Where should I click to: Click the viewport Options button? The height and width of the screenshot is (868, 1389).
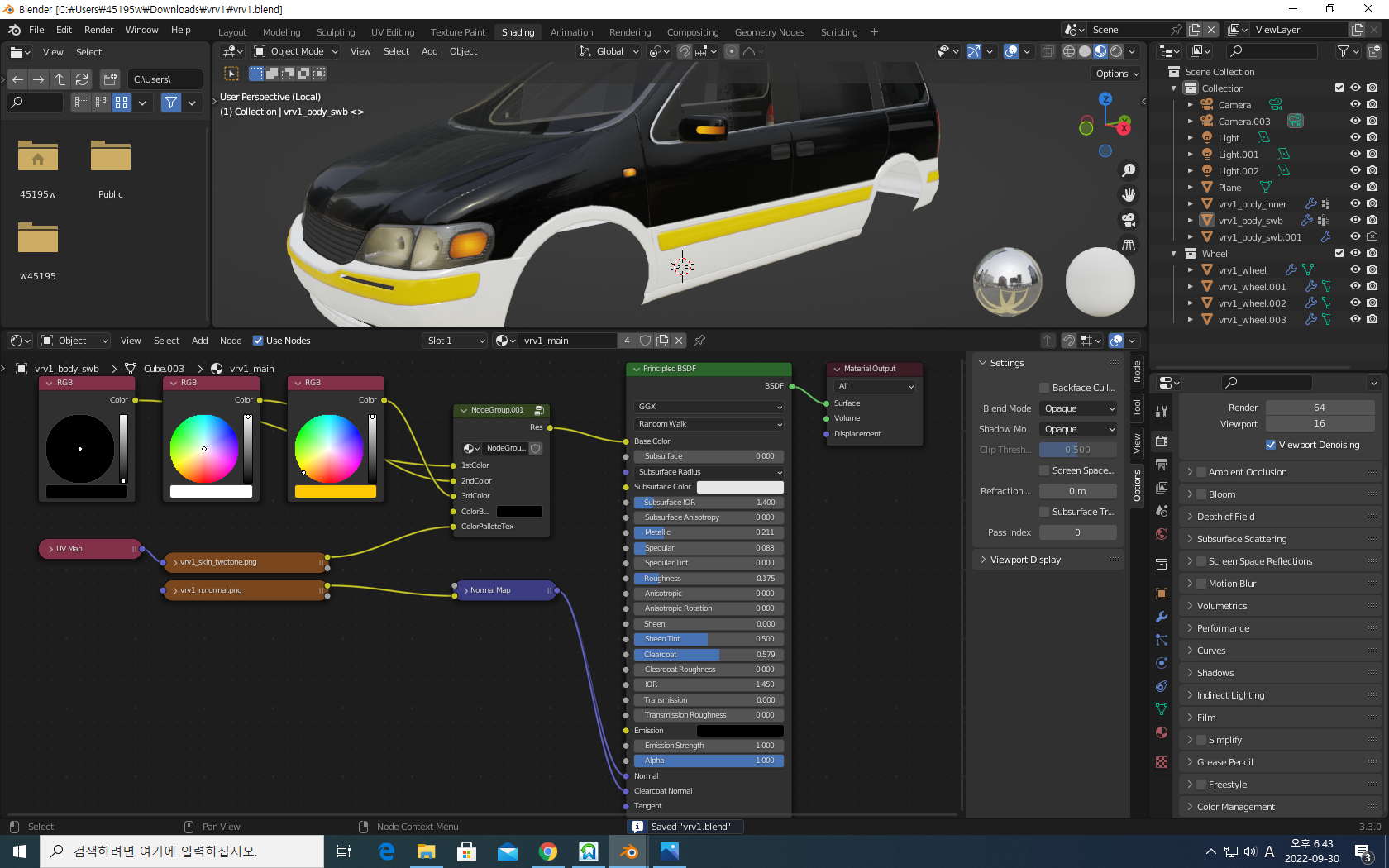click(1117, 74)
